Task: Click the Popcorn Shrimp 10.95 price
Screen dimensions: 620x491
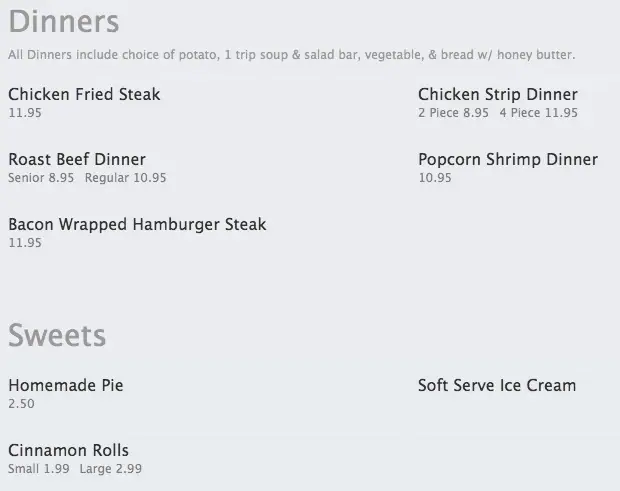Action: [x=435, y=178]
